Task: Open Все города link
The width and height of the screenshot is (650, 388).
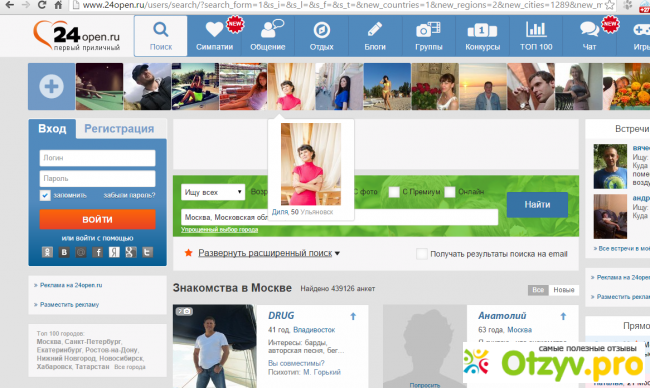Action: point(130,367)
